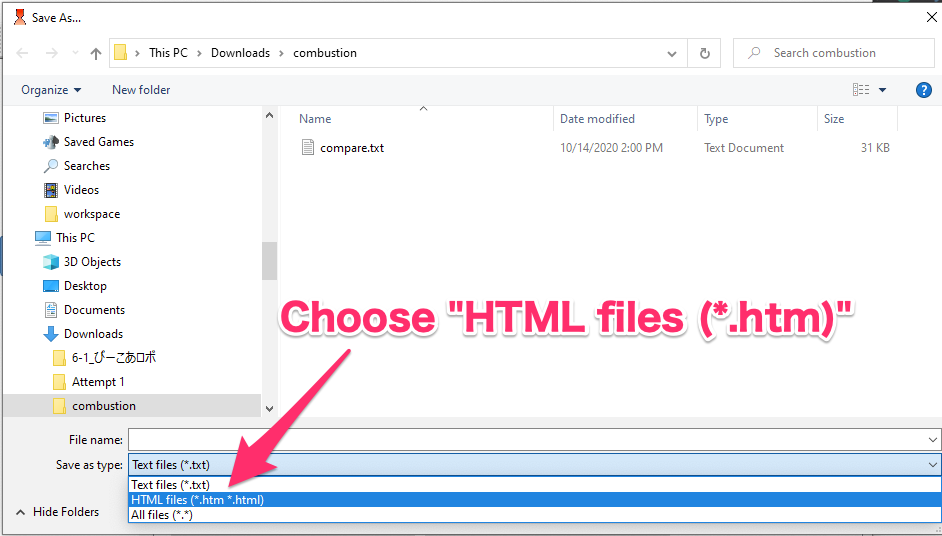Choose Text files (*.txt) from list
Screen dimensions: 942x536
click(535, 484)
